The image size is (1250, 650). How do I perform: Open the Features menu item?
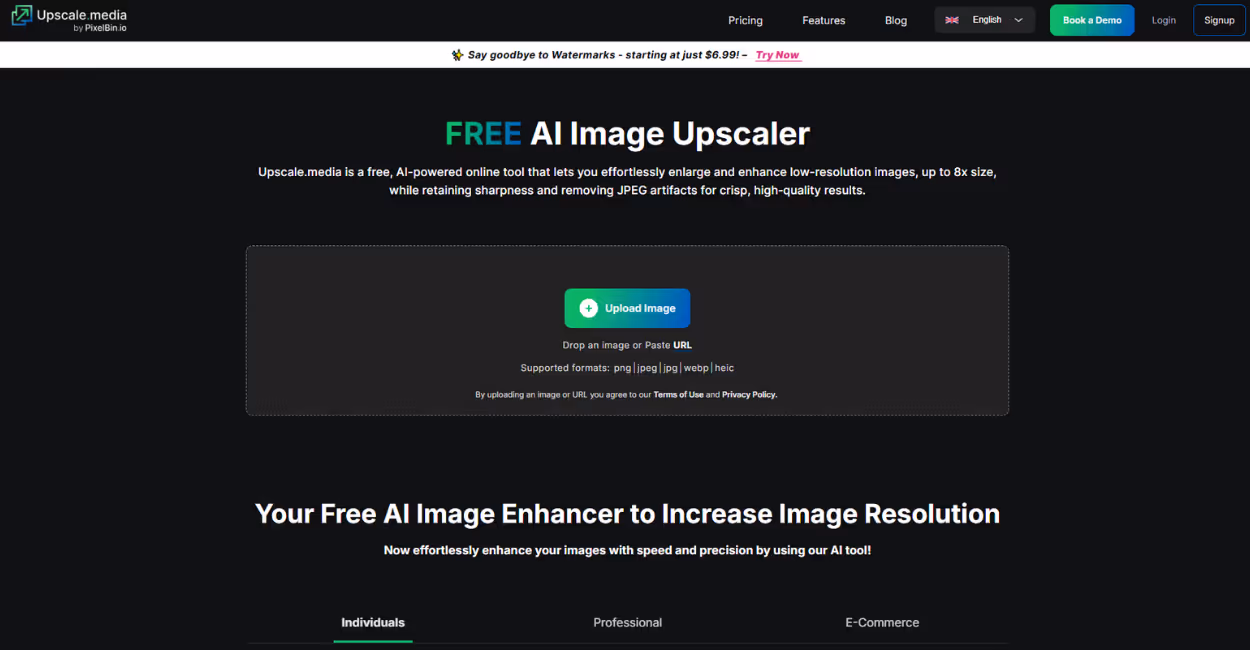[x=824, y=20]
